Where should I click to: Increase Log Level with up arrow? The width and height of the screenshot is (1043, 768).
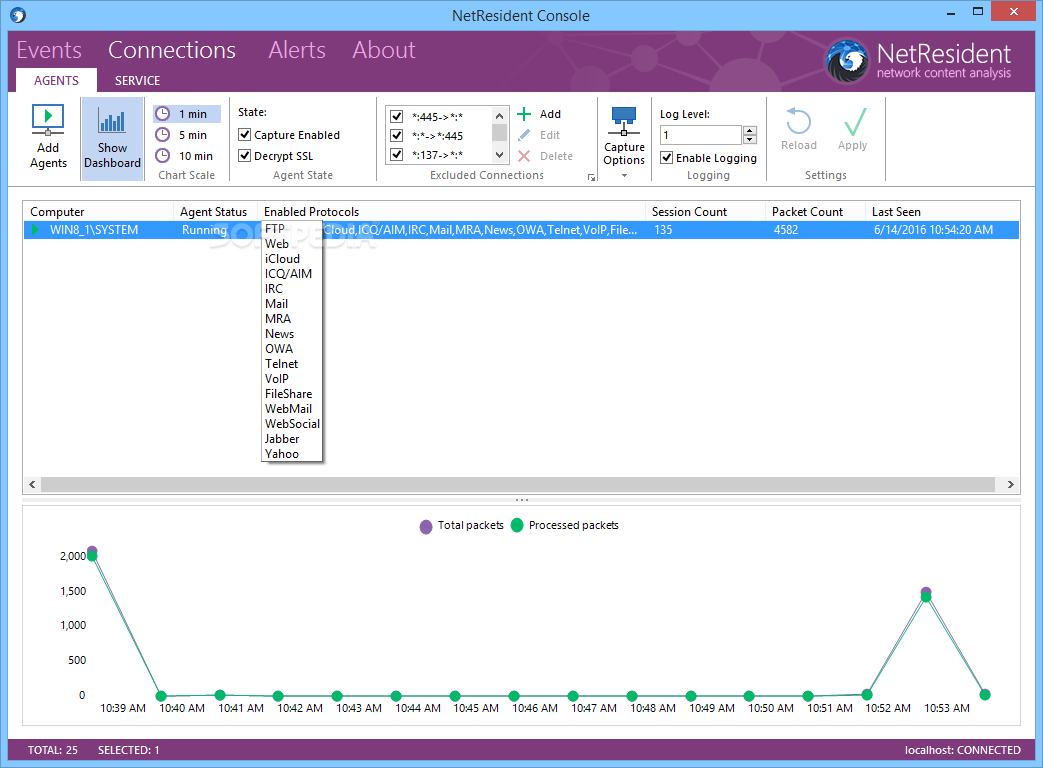click(x=750, y=130)
